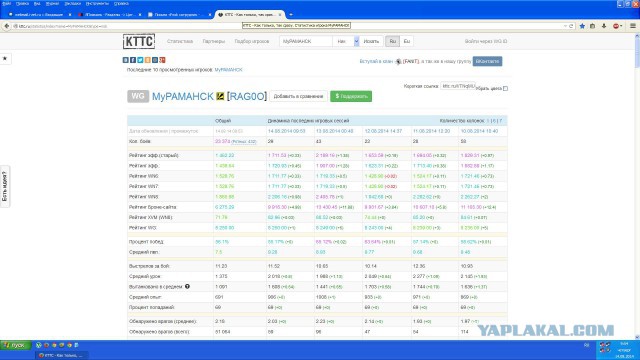Open the browser hamburger menu
640x360 pixels.
pyautogui.click(x=633, y=26)
